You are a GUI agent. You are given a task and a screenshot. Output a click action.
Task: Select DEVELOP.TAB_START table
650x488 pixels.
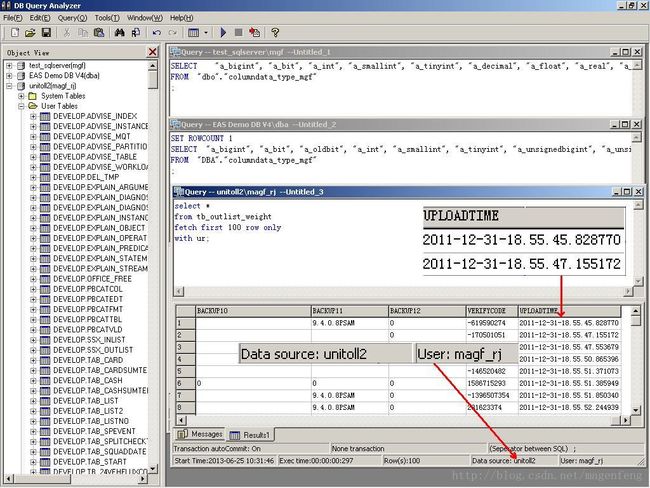click(90, 462)
